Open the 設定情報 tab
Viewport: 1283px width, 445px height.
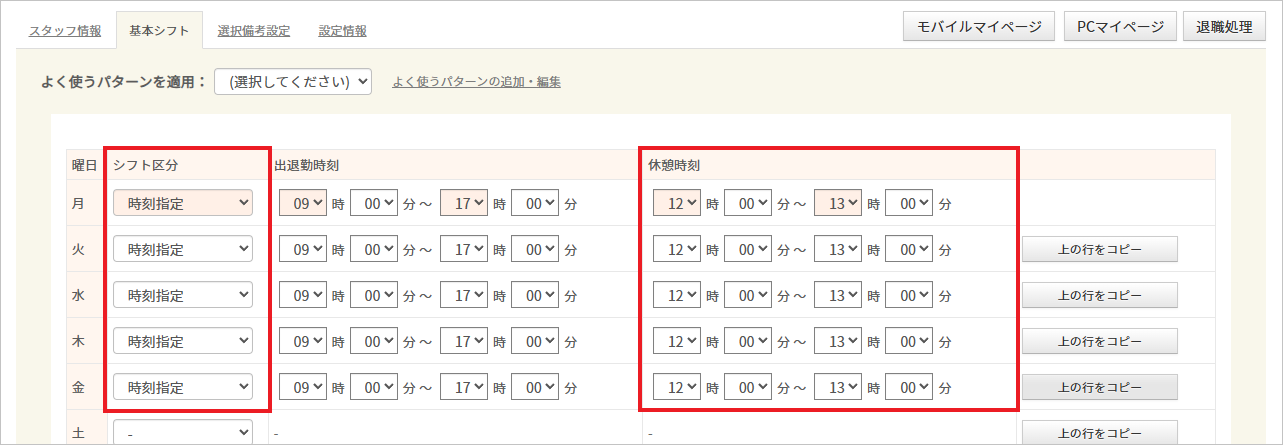point(343,31)
